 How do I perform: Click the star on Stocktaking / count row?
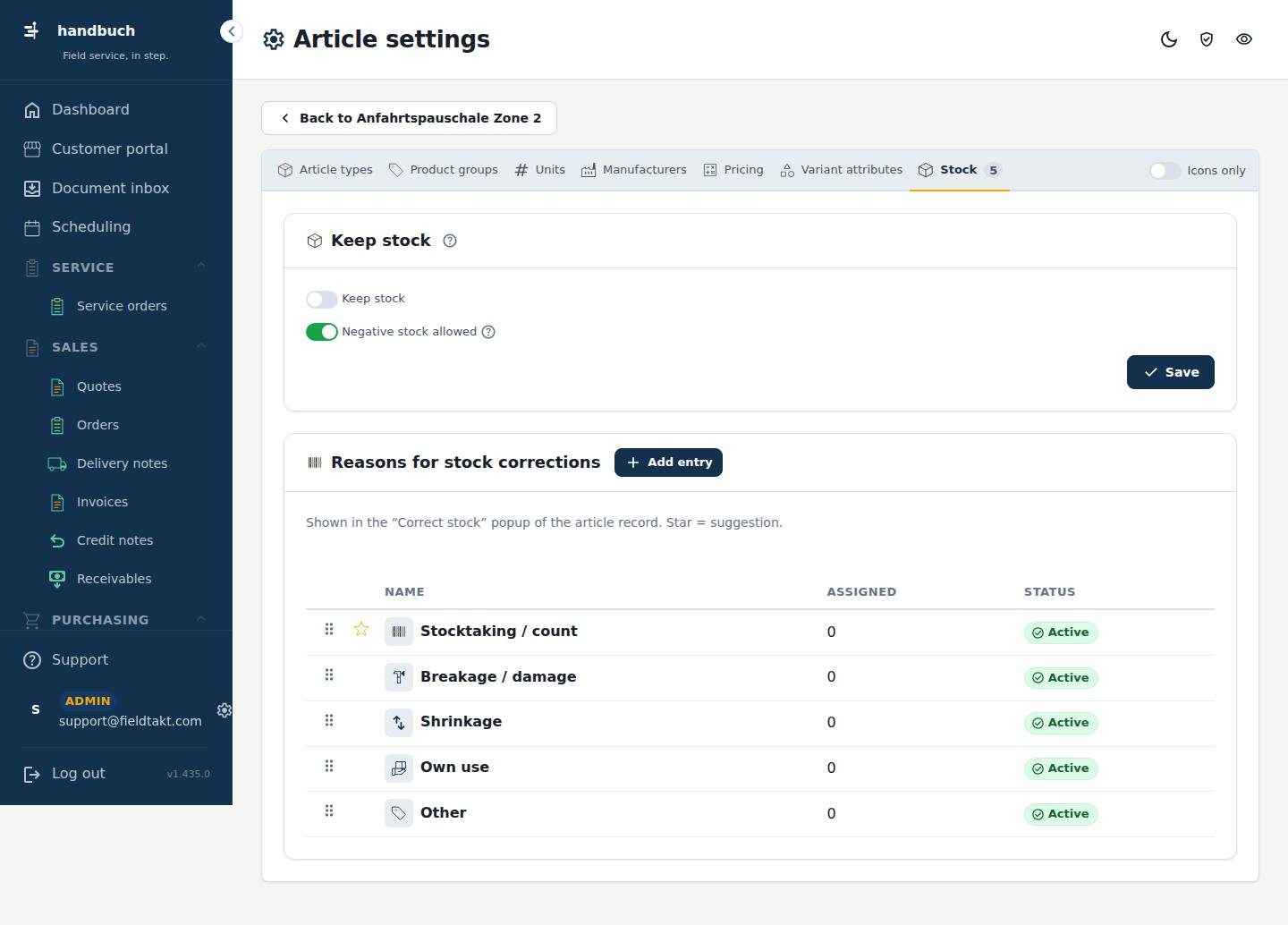361,629
